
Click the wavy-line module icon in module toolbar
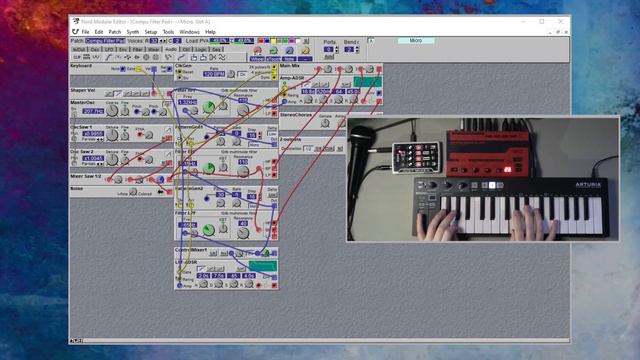point(222,58)
